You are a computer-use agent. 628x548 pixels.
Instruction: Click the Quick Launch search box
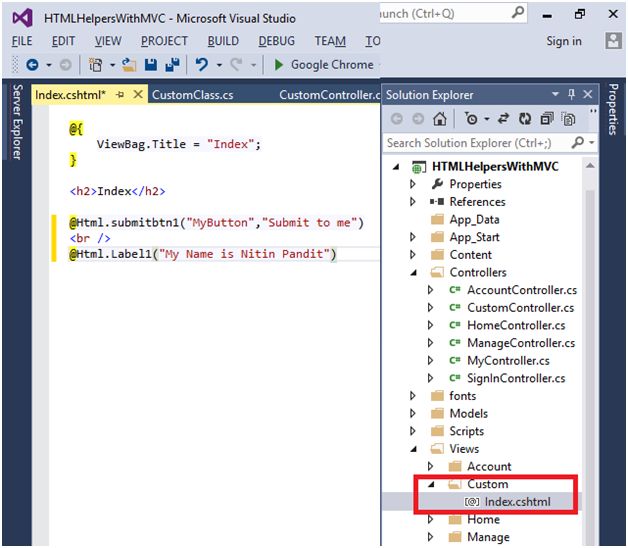[452, 13]
